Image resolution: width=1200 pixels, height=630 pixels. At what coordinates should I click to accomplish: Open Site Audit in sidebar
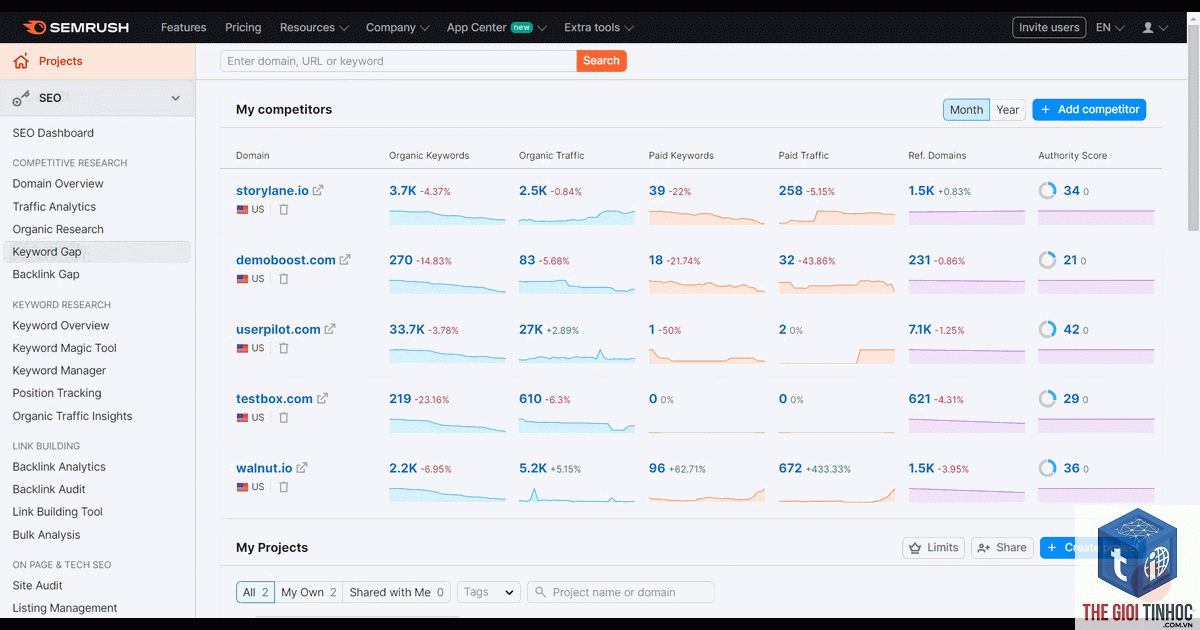[x=38, y=586]
